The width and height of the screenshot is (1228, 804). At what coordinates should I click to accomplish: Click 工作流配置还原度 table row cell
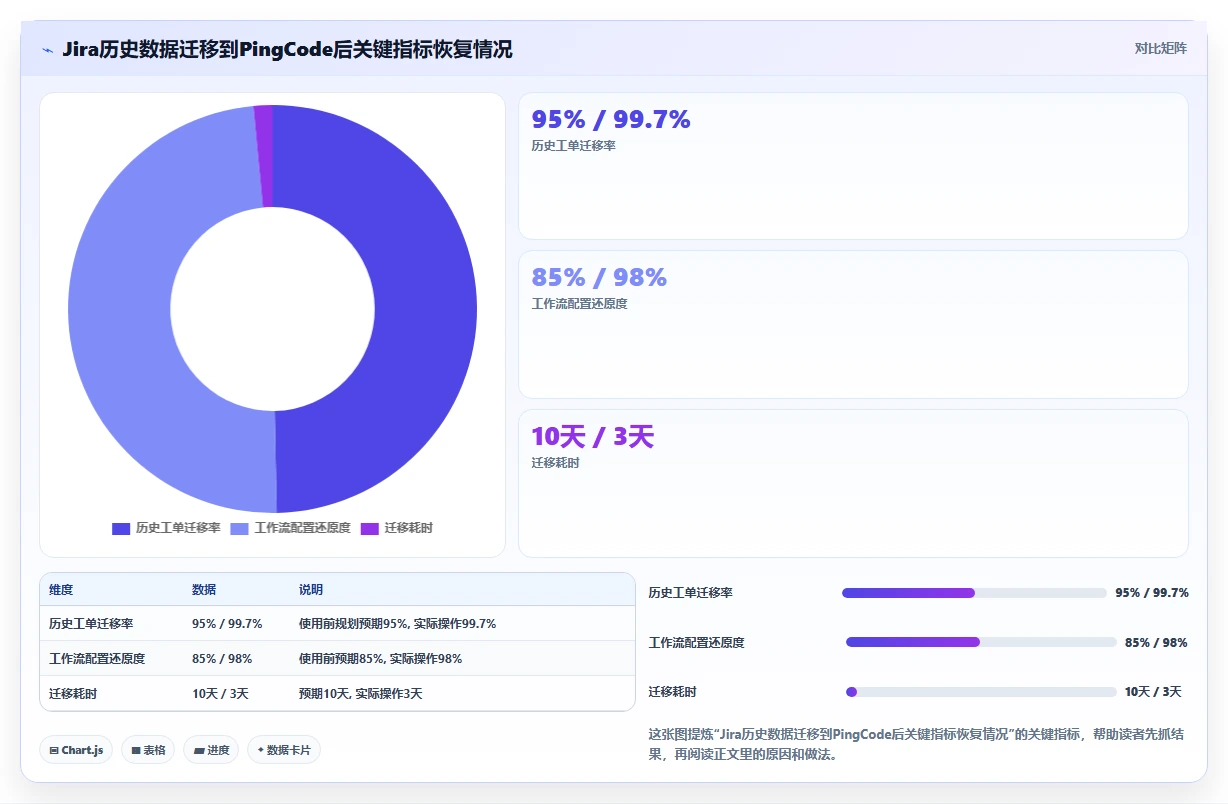[x=97, y=658]
